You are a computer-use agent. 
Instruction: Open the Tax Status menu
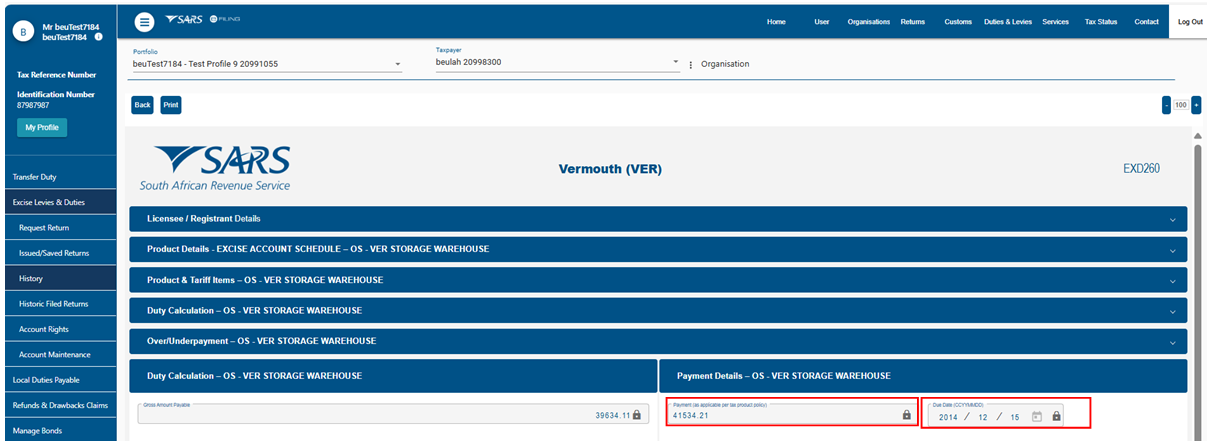click(1101, 22)
